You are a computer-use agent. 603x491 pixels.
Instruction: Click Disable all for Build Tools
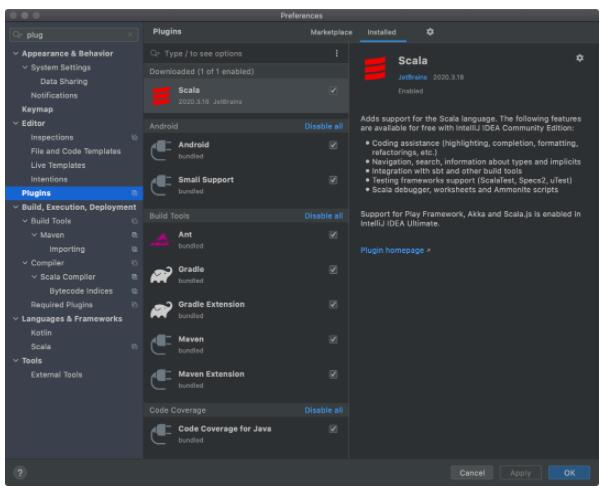[x=323, y=216]
